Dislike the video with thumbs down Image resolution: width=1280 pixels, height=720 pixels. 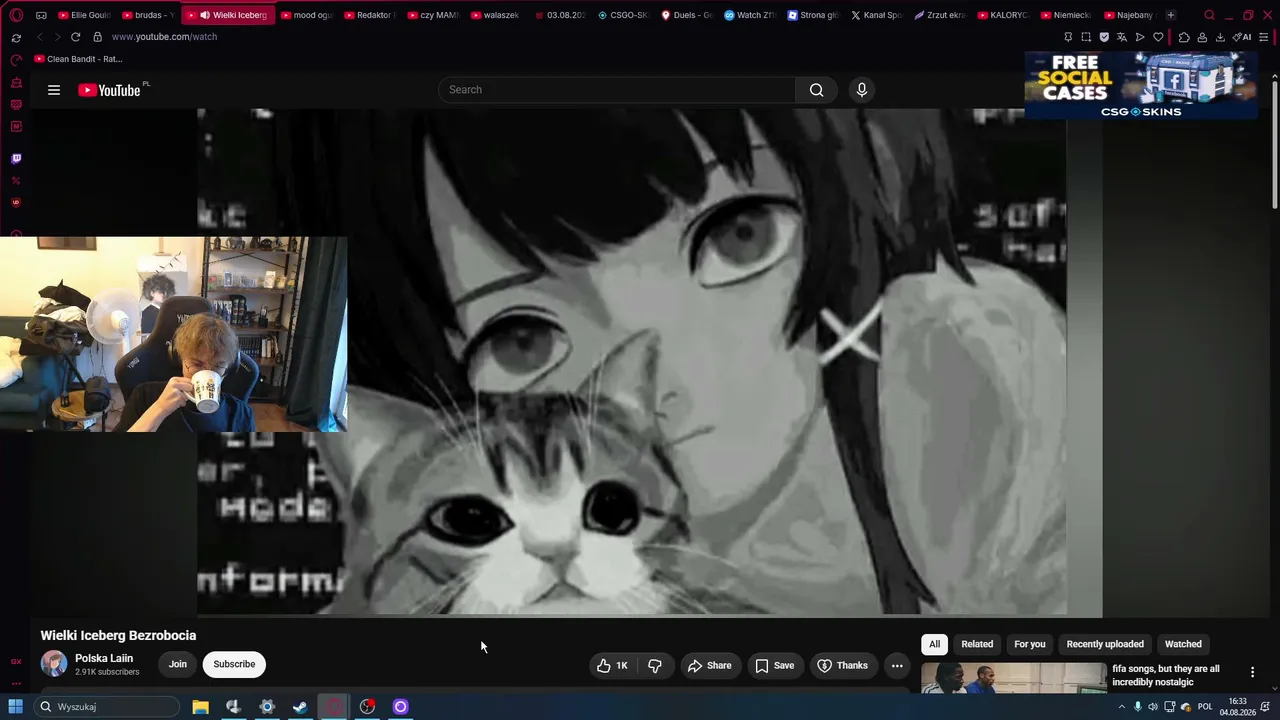[x=655, y=666]
